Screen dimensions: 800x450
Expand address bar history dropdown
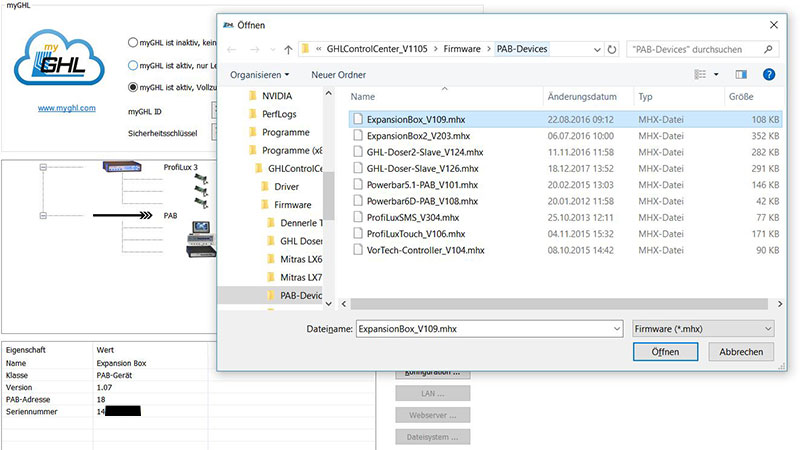tap(597, 49)
